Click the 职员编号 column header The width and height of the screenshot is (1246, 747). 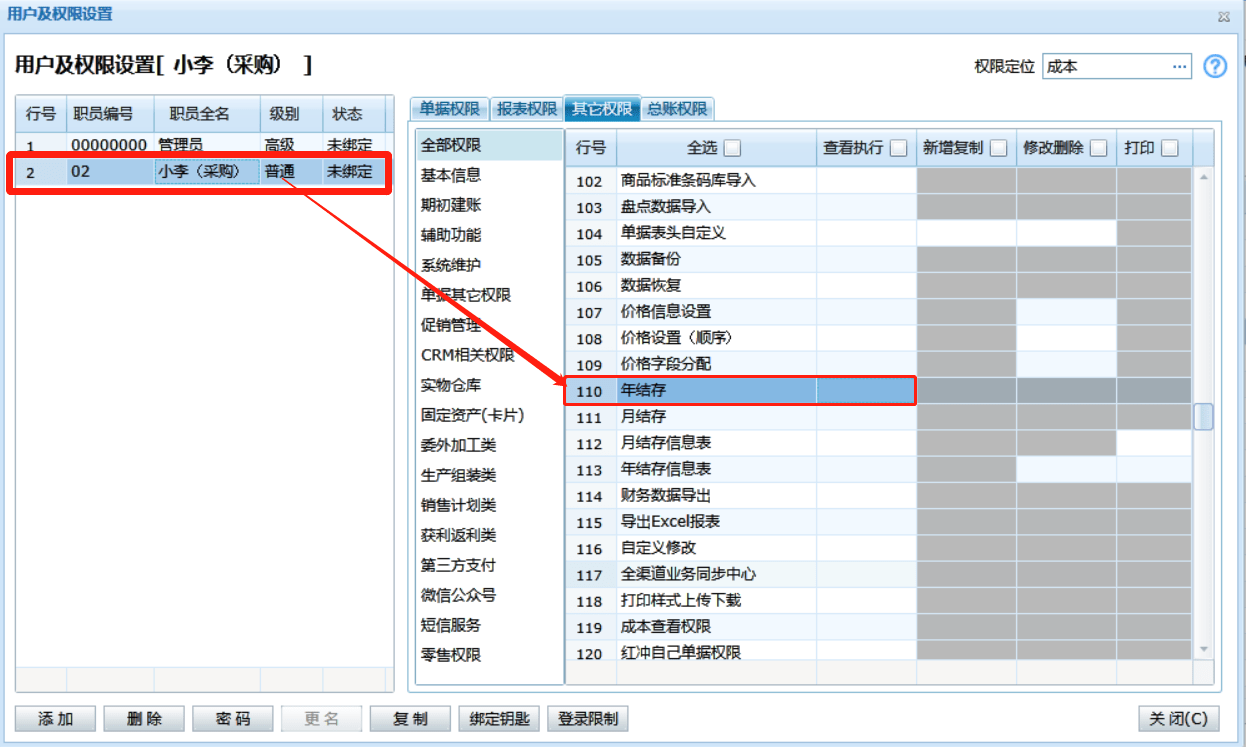coord(109,114)
